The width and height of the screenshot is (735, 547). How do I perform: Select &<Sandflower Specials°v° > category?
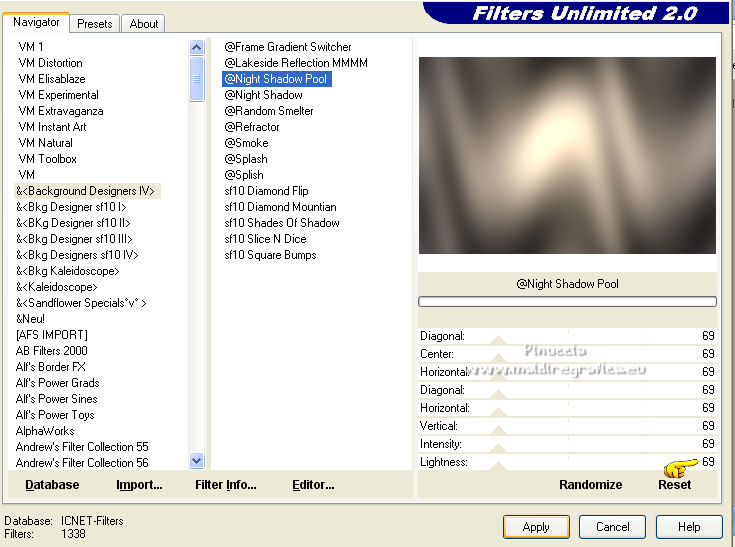[81, 303]
